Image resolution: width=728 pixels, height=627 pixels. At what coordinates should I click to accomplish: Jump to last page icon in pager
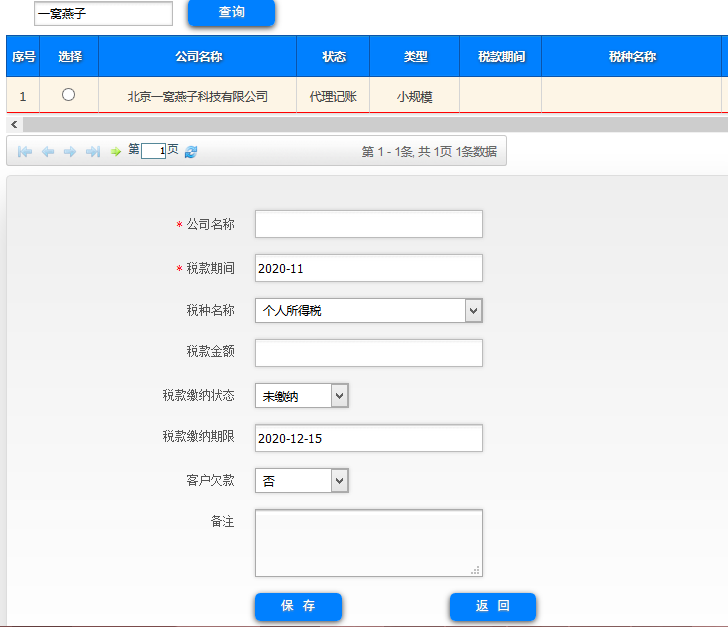(x=93, y=151)
